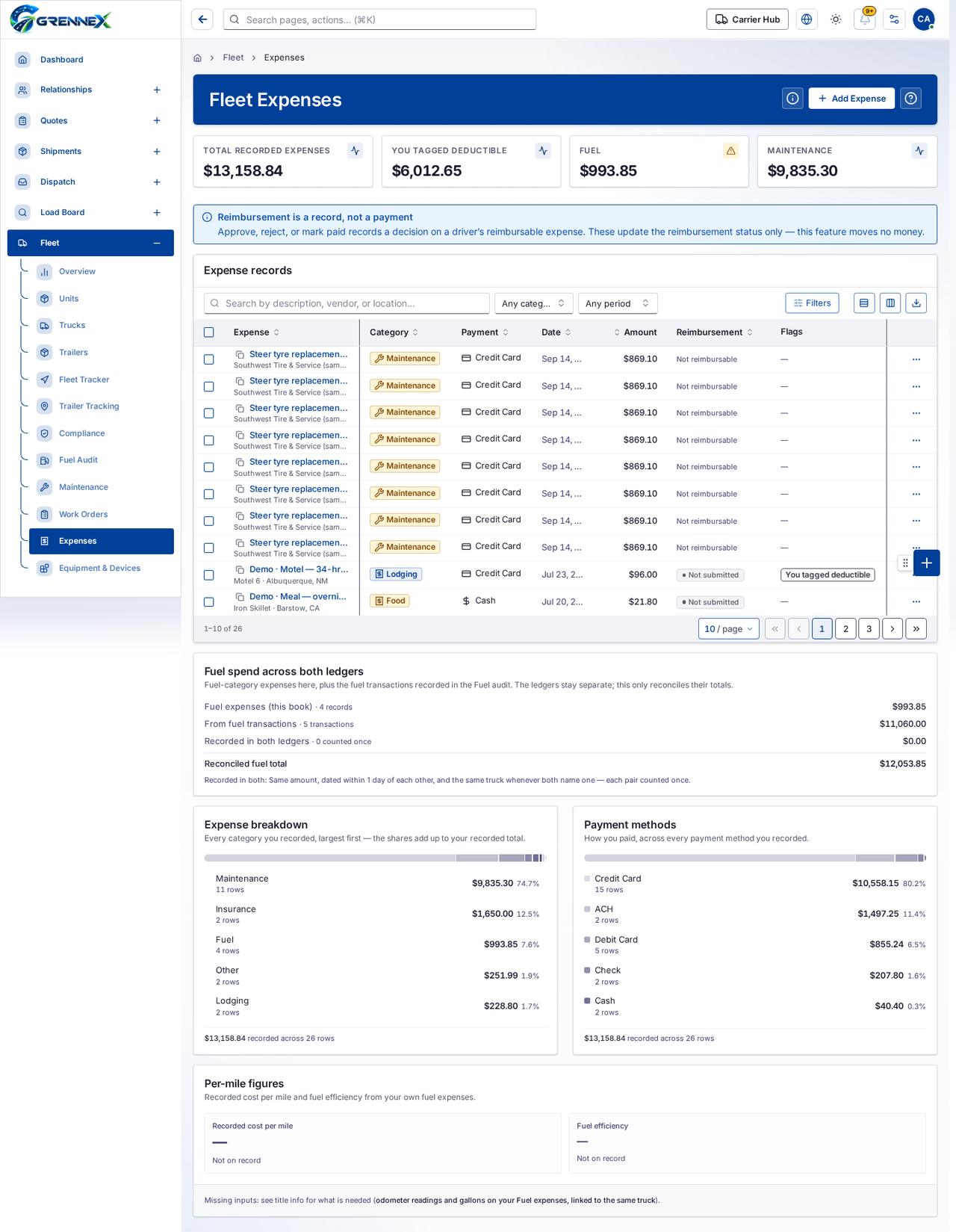Open row actions for Iron Skillet meal expense
The height and width of the screenshot is (1232, 956).
916,601
